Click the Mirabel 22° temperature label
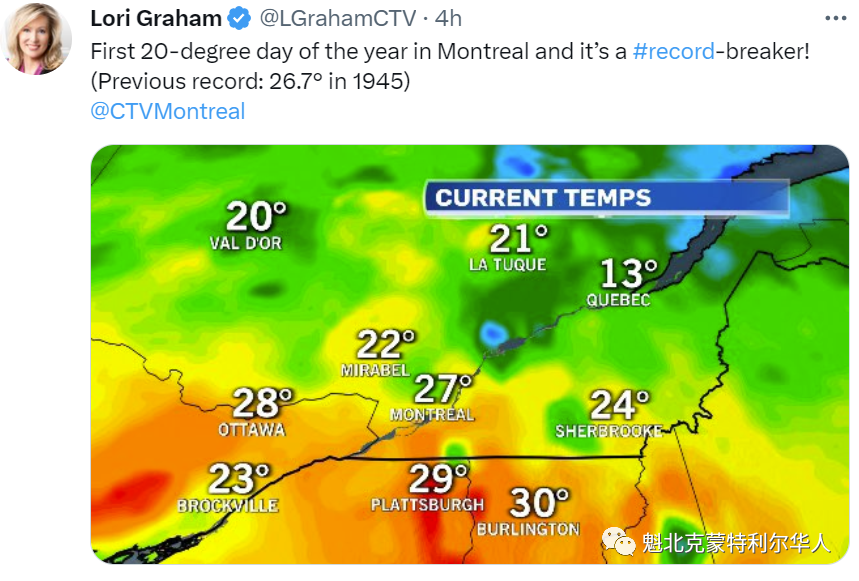Image resolution: width=859 pixels, height=581 pixels. pos(379,353)
